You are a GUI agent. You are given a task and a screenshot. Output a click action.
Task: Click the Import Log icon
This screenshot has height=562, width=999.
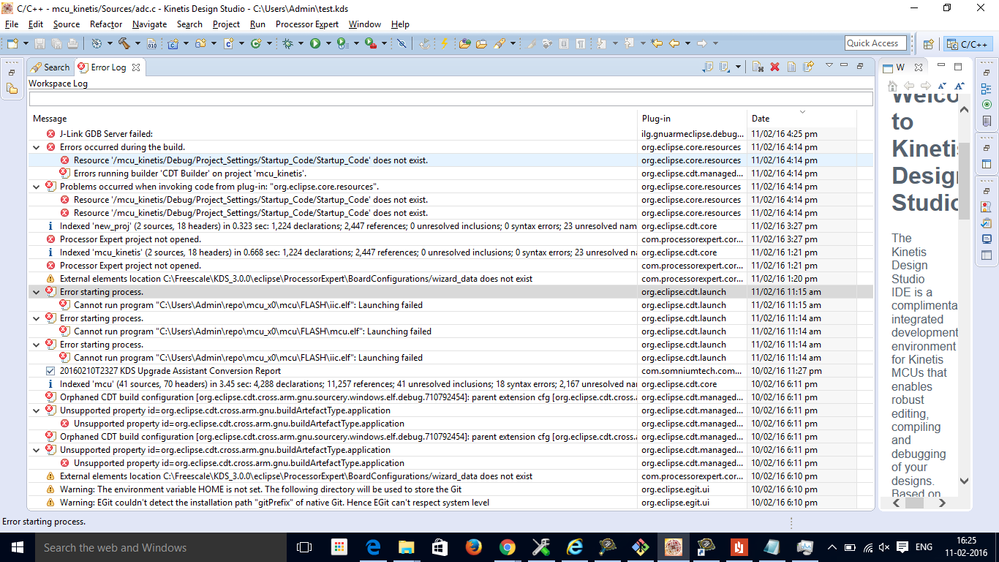(724, 66)
